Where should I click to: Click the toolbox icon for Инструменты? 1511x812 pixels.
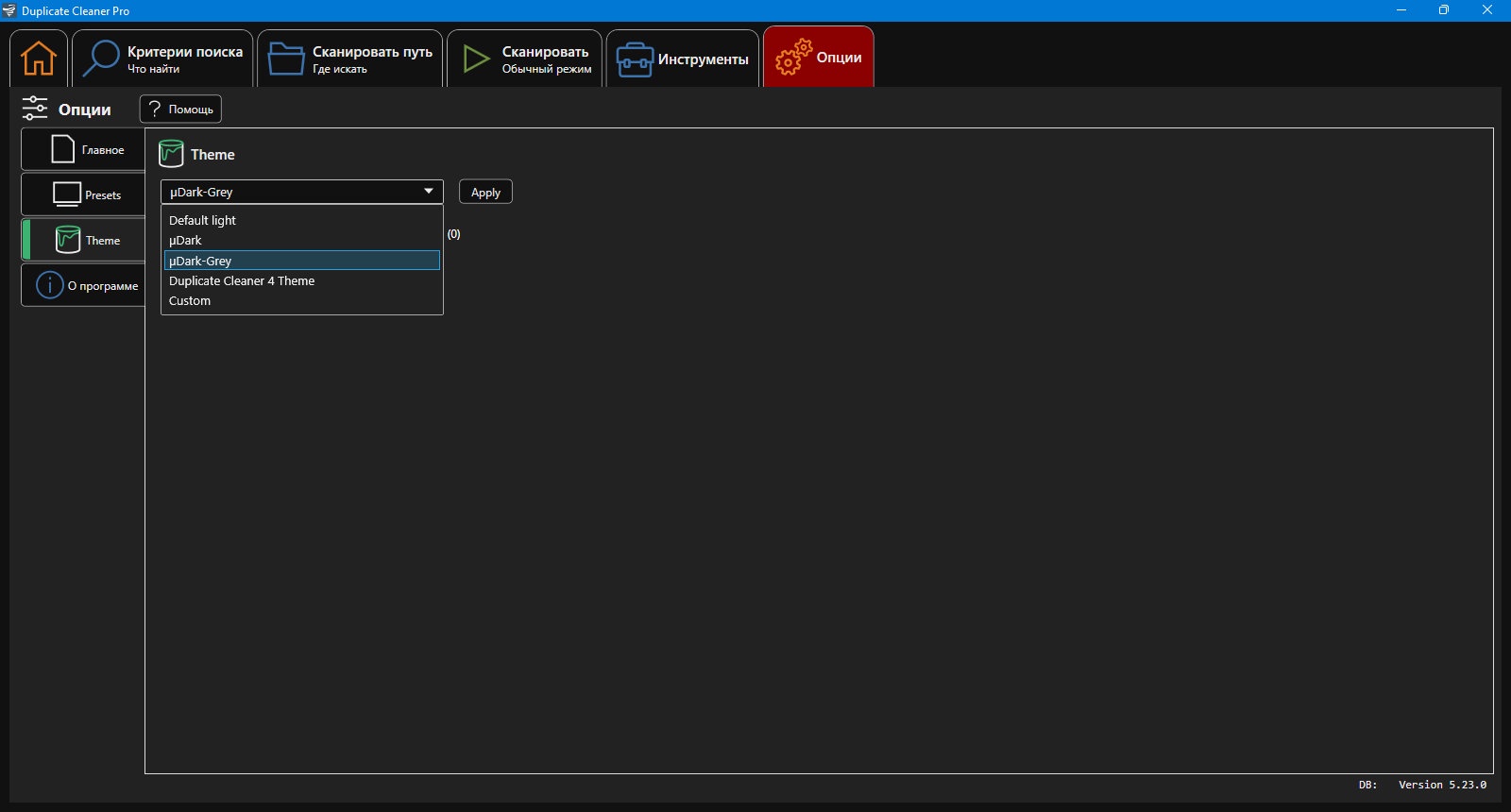tap(635, 59)
